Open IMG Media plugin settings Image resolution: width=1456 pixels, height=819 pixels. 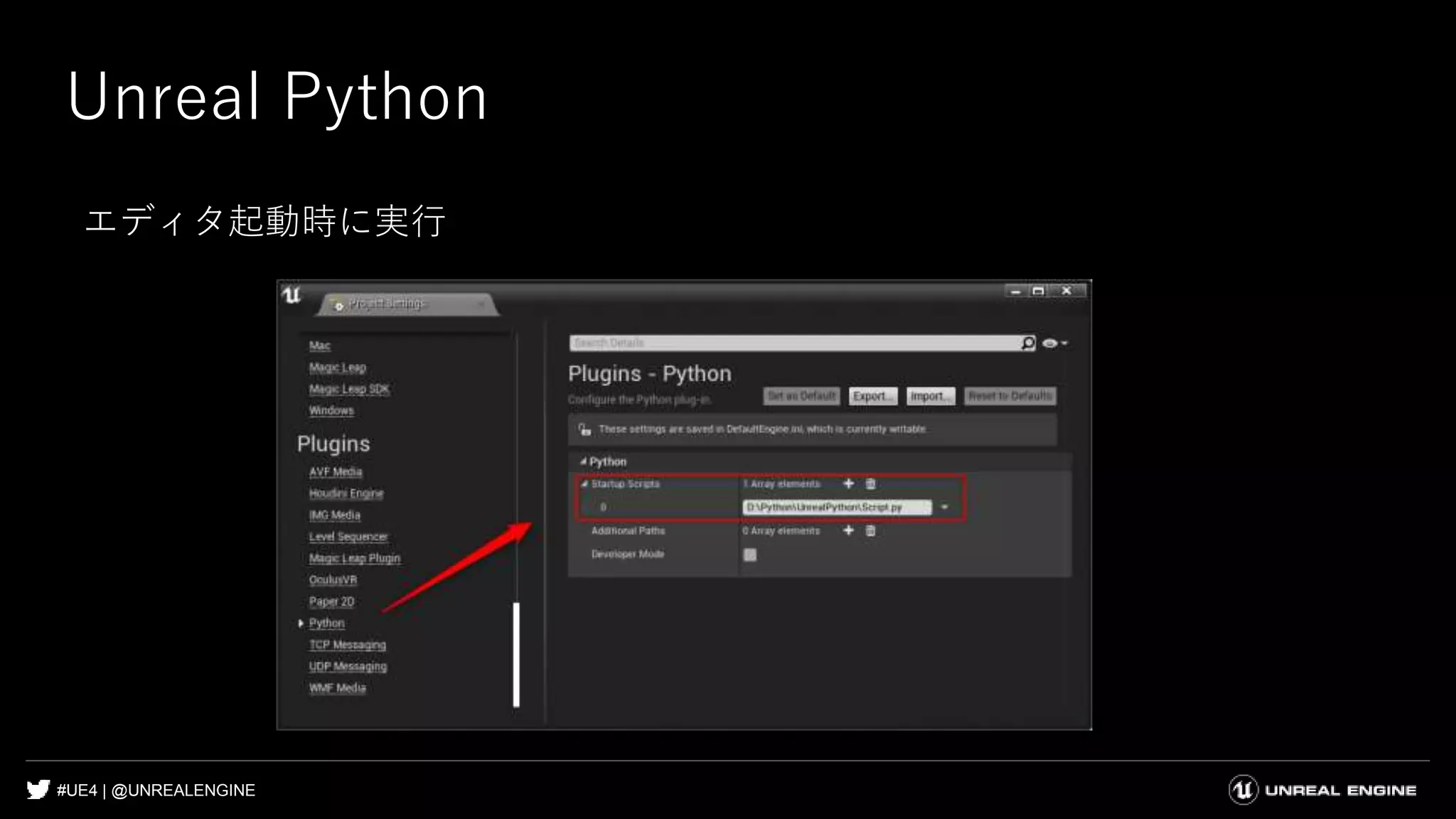(335, 515)
